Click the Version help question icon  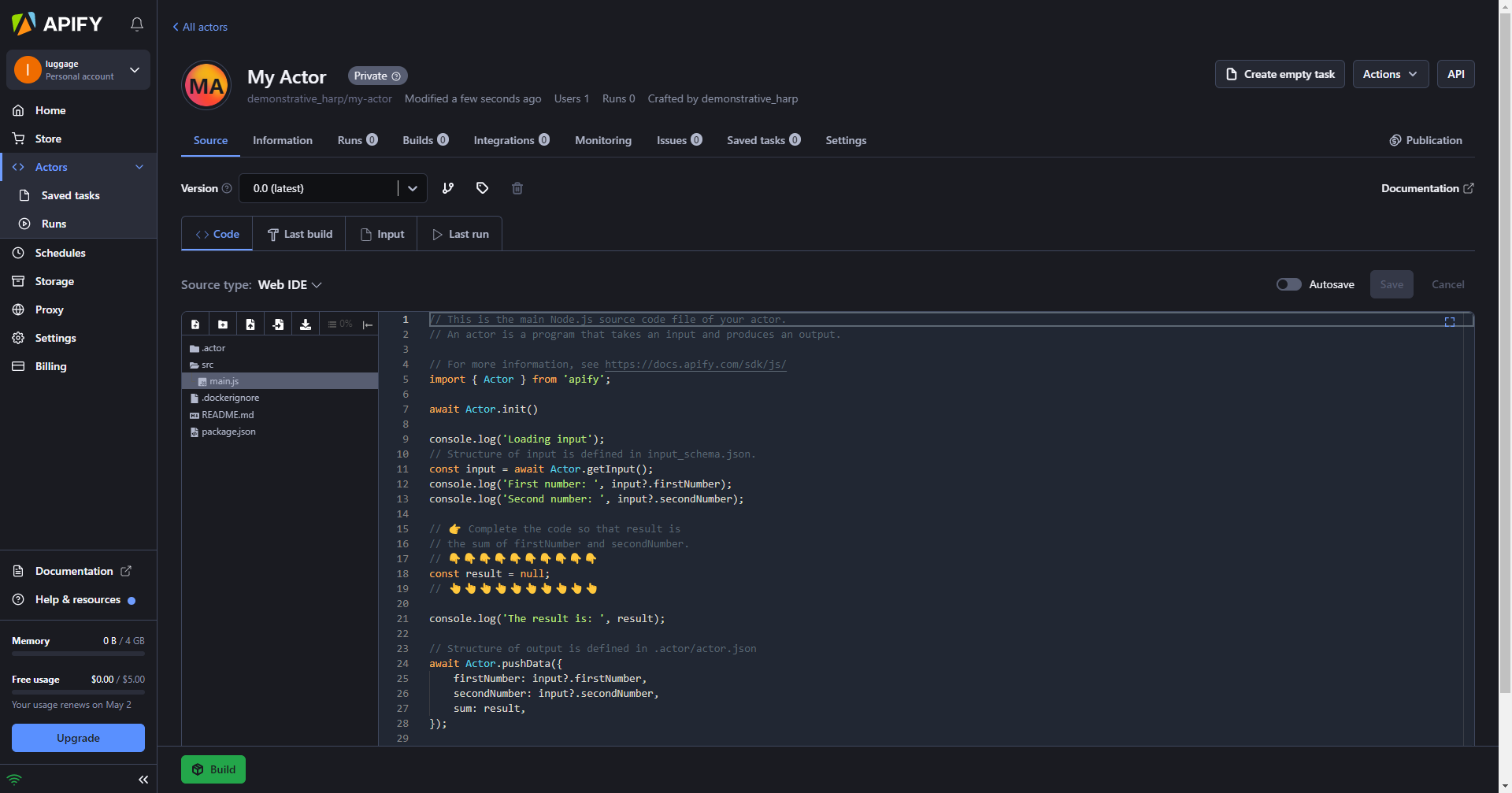[x=227, y=188]
